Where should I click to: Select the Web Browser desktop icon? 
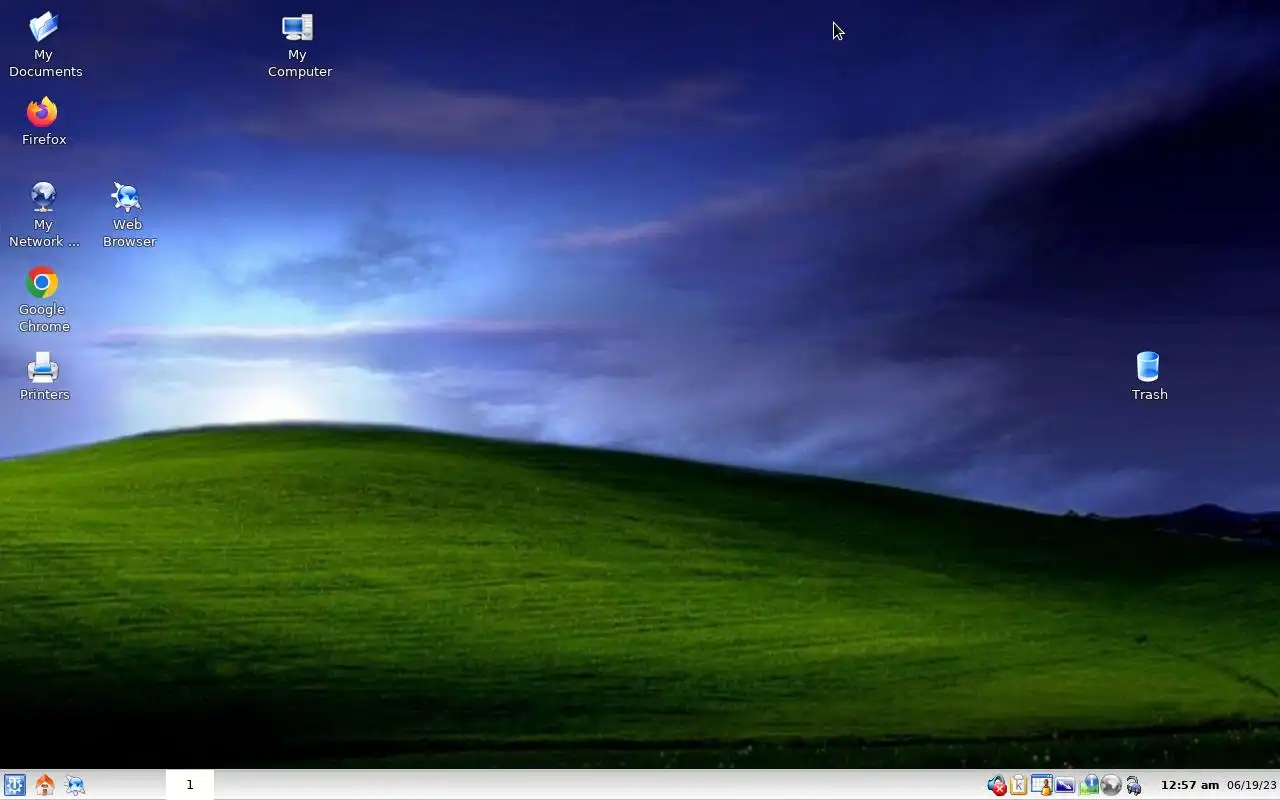[x=128, y=214]
